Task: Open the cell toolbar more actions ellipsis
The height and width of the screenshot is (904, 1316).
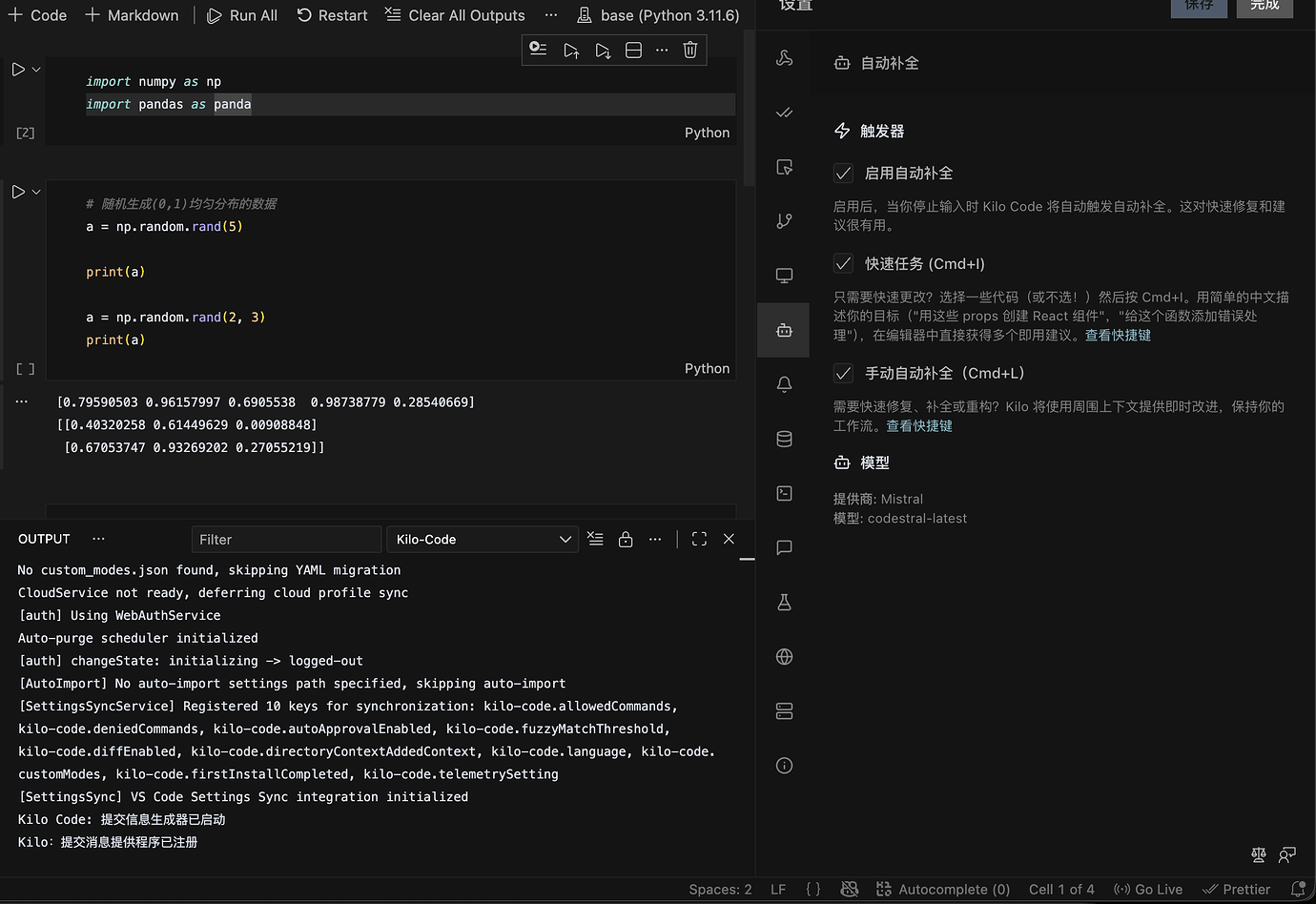Action: pyautogui.click(x=662, y=50)
